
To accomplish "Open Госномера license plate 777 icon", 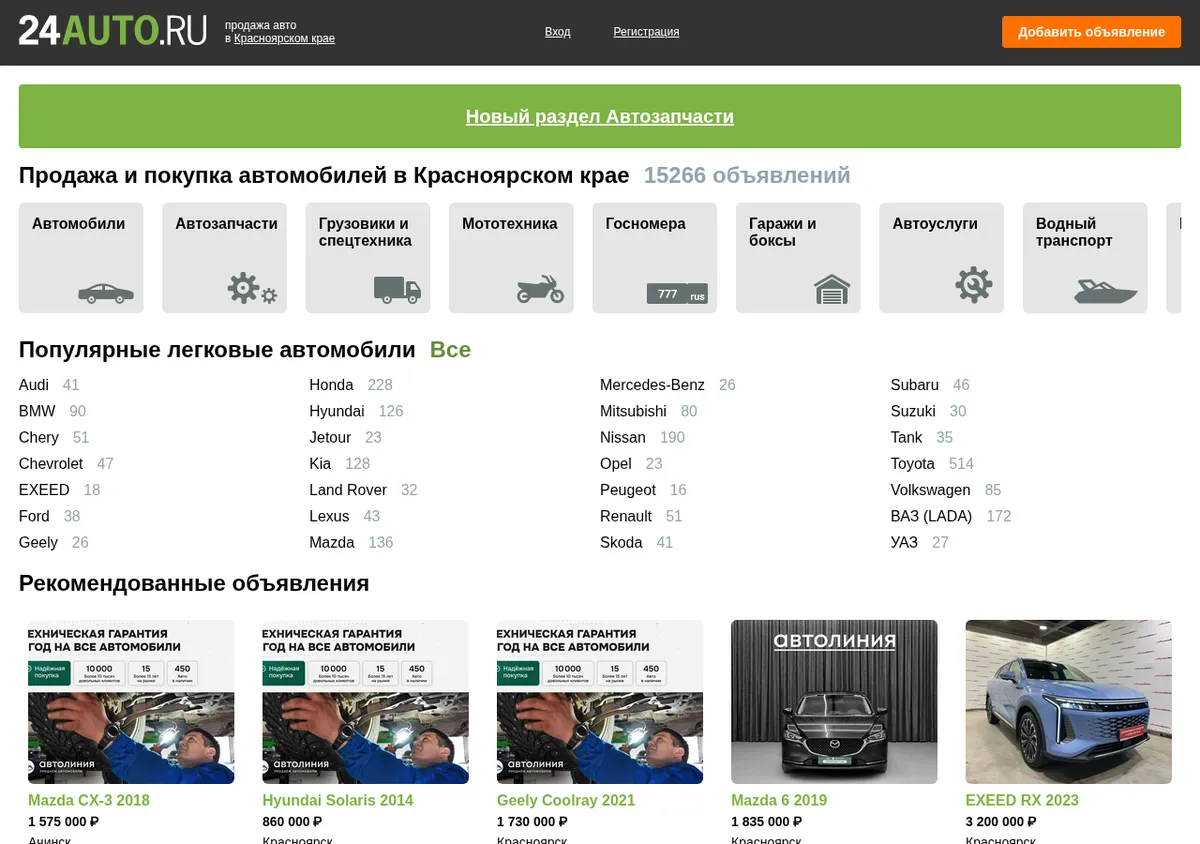I will [677, 294].
